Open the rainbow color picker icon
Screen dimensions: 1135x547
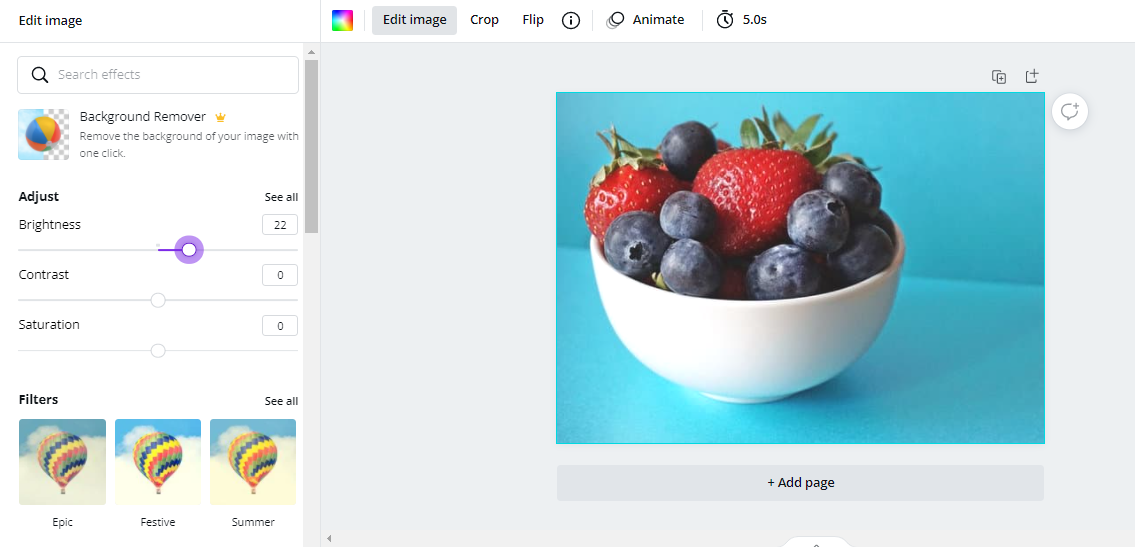342,20
